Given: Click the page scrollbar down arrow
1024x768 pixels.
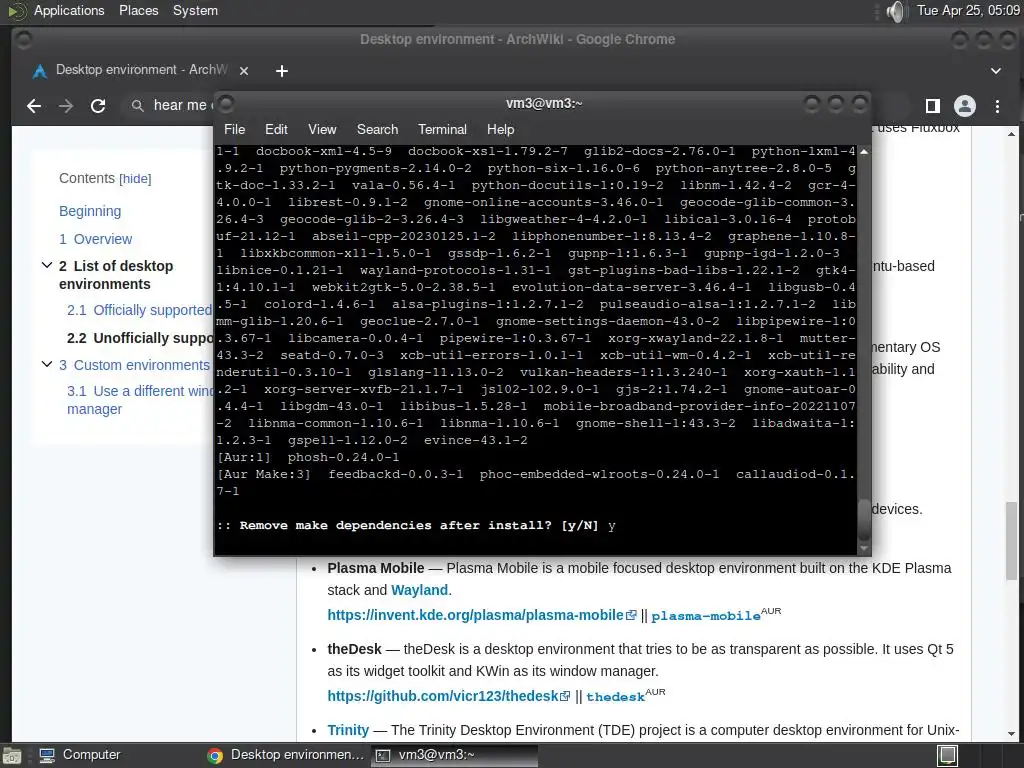Looking at the screenshot, I should pos(1012,735).
